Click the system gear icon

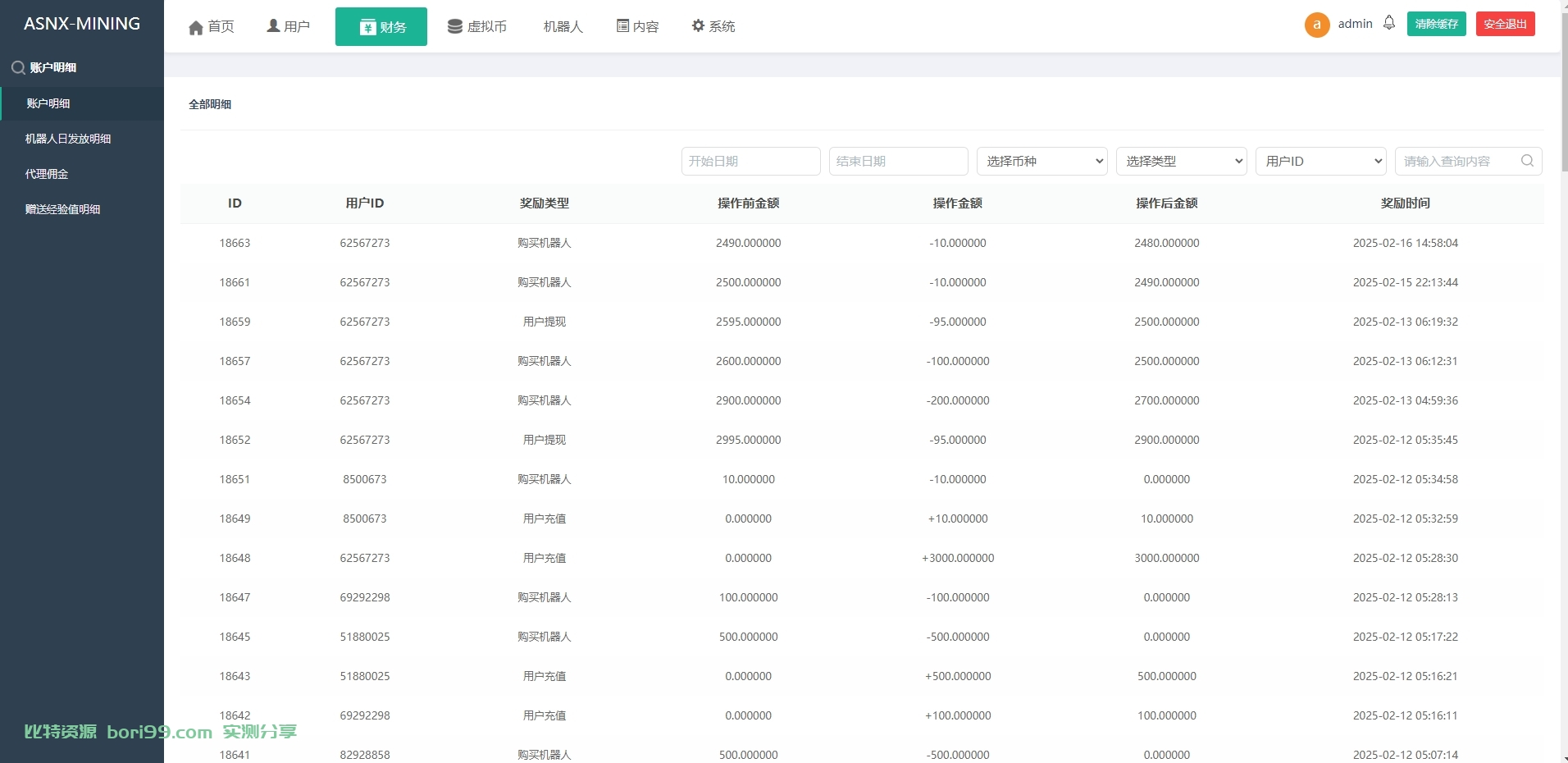pyautogui.click(x=698, y=25)
